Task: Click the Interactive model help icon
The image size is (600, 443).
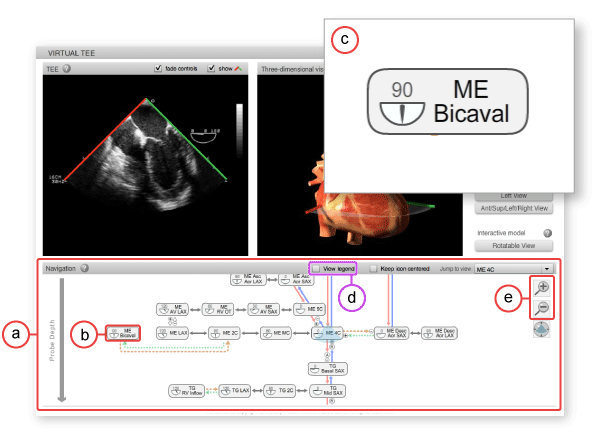Action: tap(548, 233)
